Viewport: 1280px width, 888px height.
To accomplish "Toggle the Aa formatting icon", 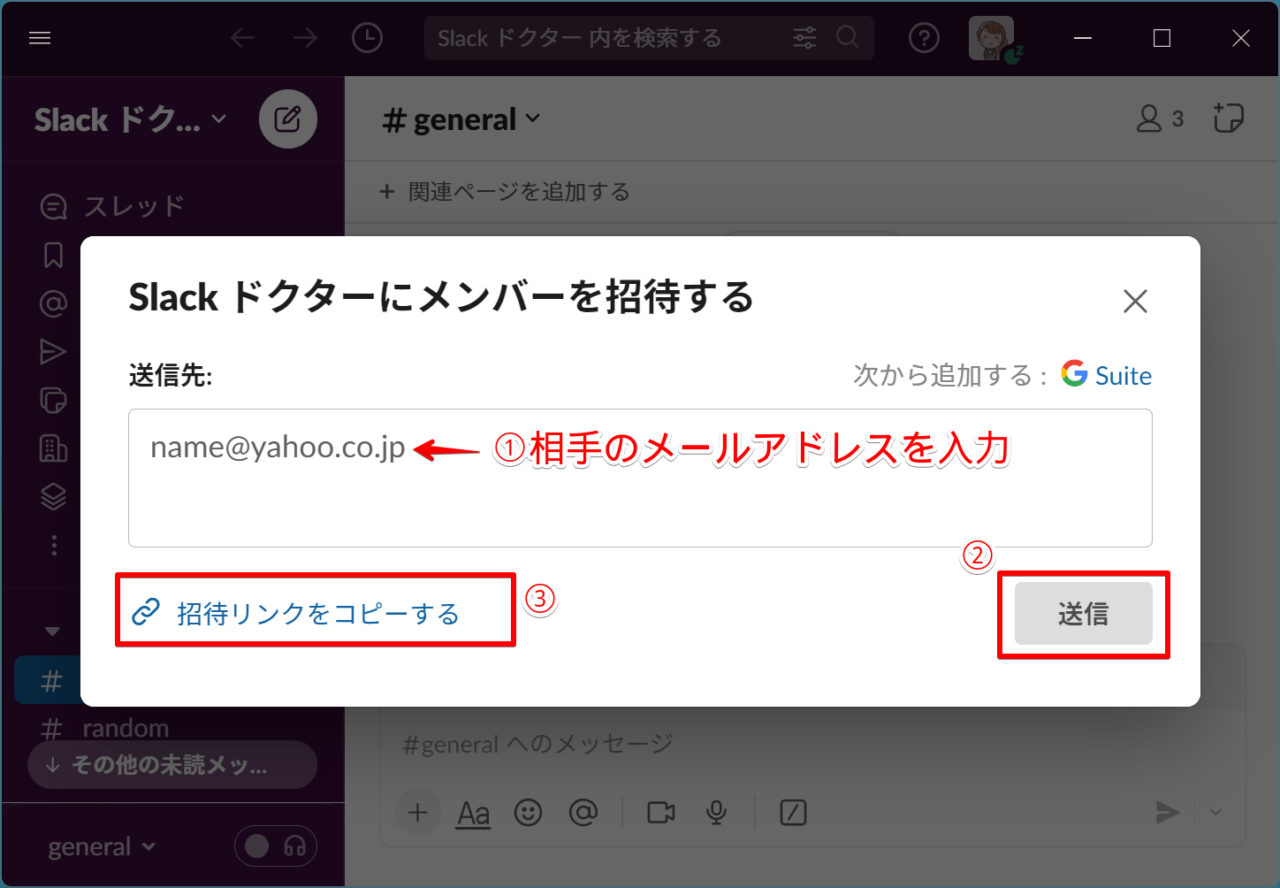I will (473, 813).
